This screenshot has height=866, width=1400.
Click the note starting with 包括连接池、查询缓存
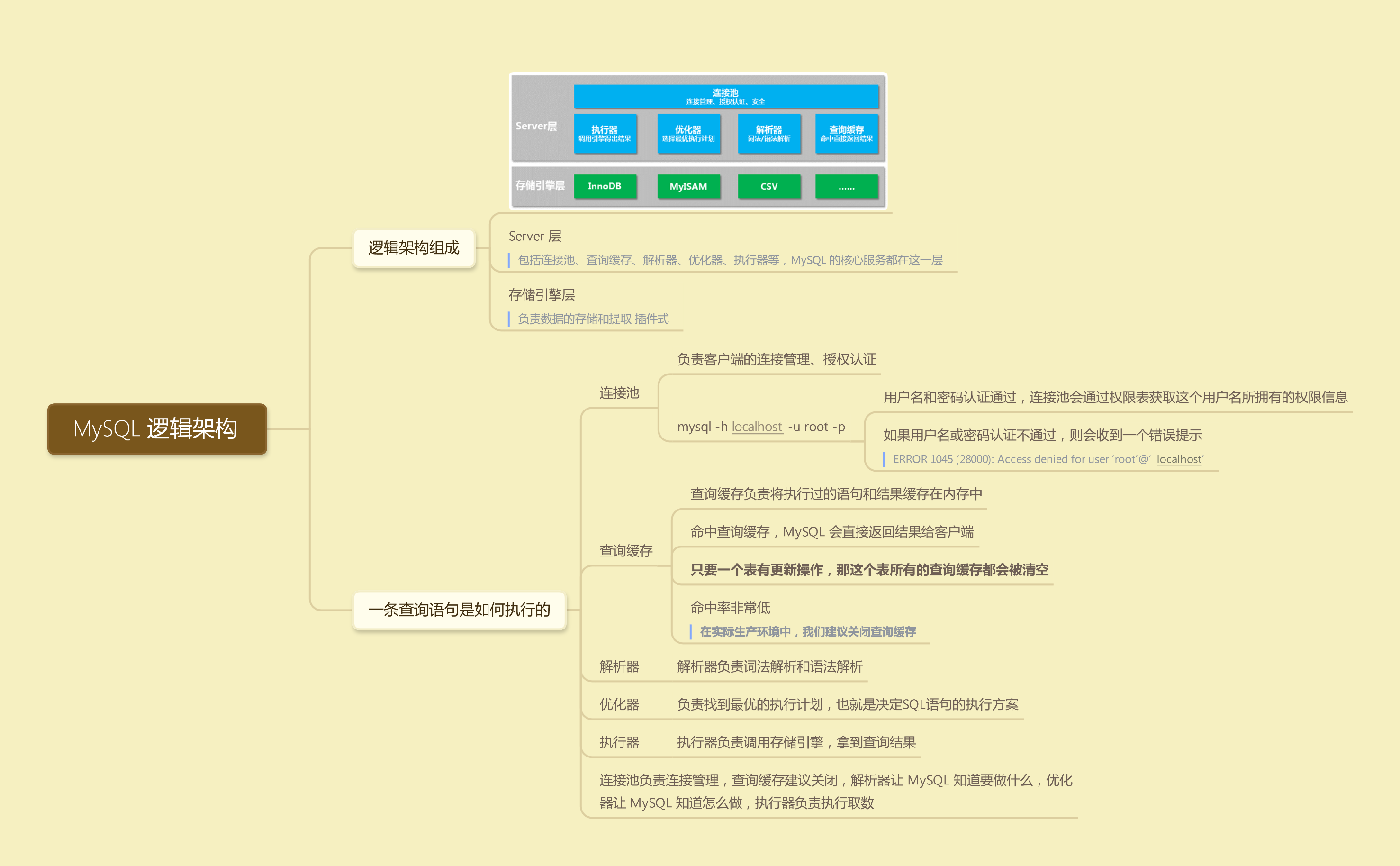tap(730, 260)
